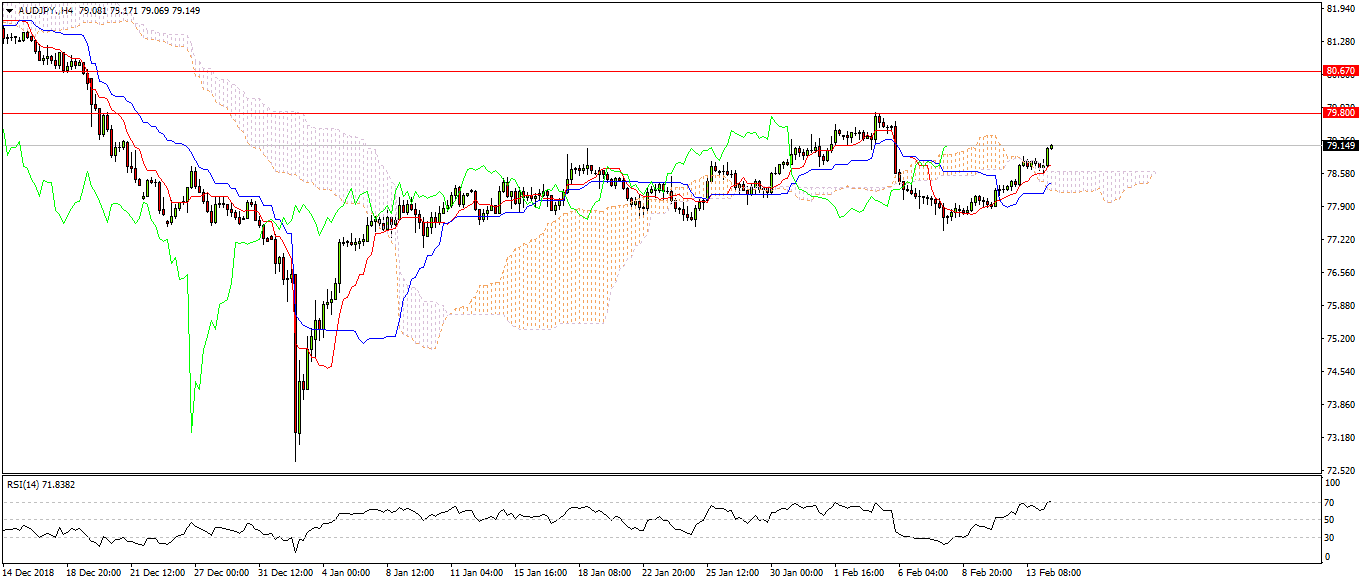Select the red 80.670 price level tag
Screen dimensions: 1362x584
click(1339, 71)
